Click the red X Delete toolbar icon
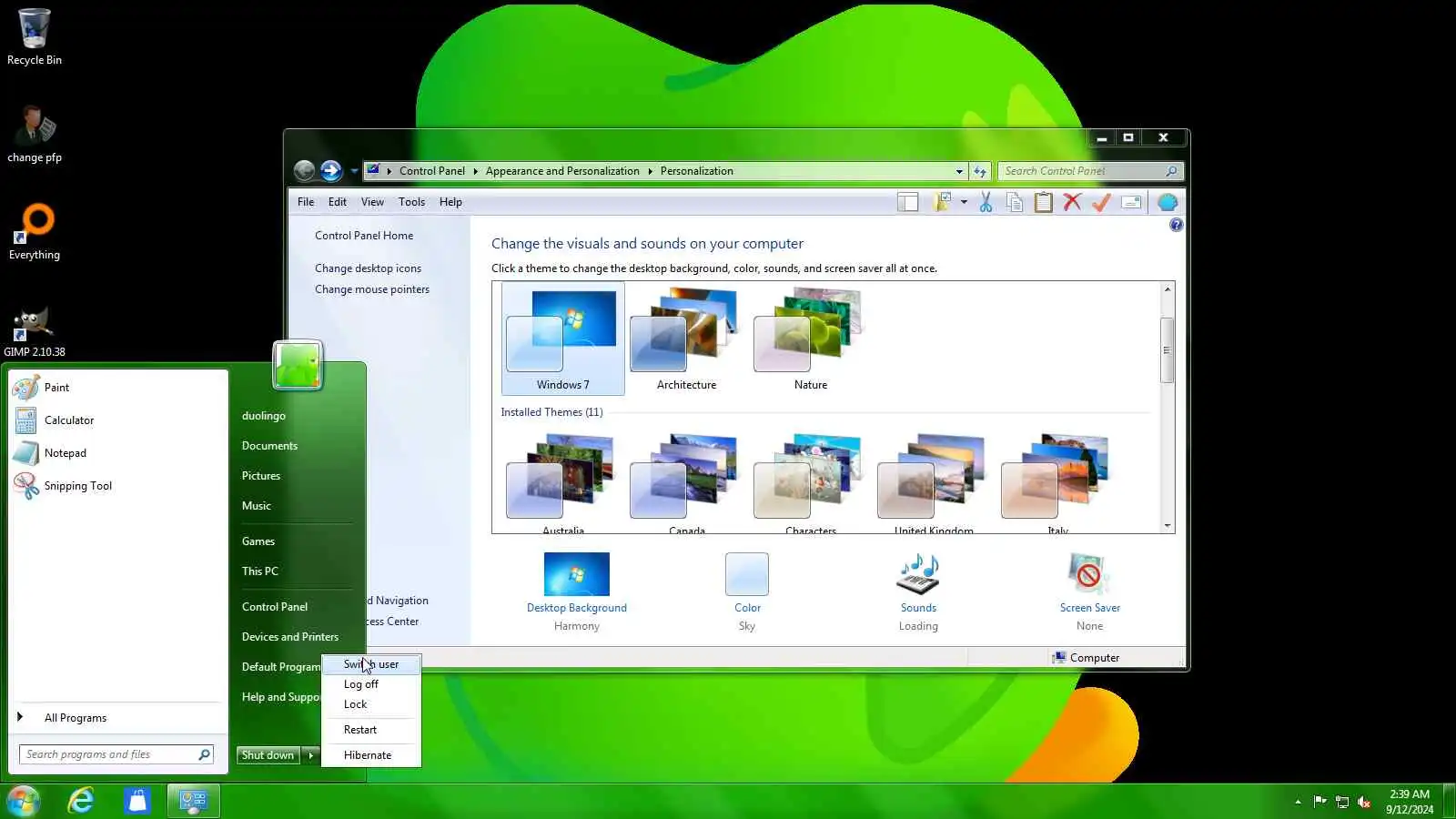Image resolution: width=1456 pixels, height=819 pixels. point(1073,202)
